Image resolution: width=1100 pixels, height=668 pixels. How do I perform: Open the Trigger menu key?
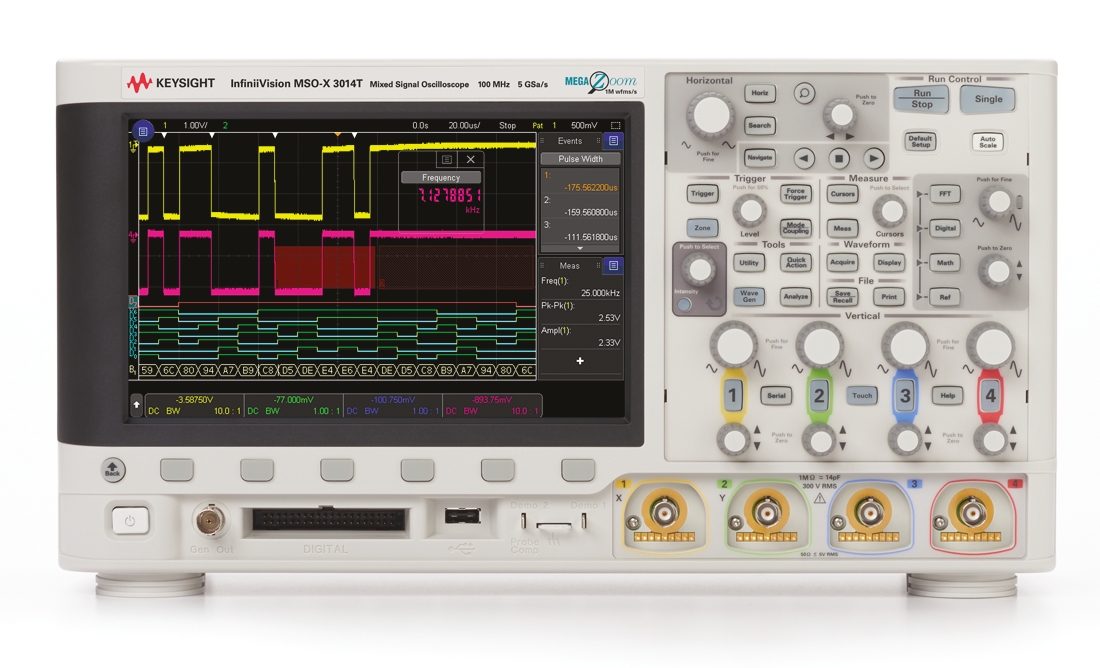click(702, 194)
